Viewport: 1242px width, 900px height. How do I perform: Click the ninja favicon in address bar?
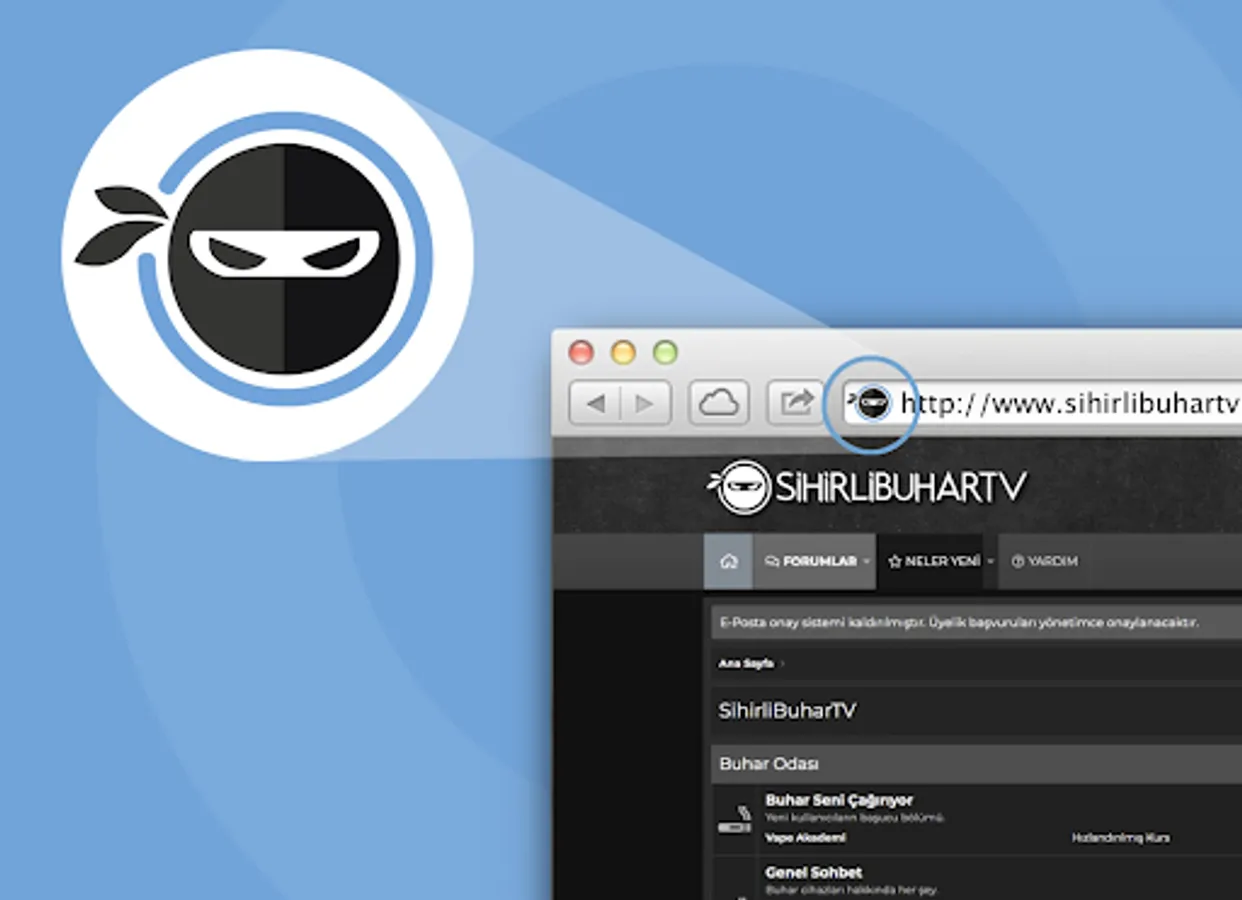click(871, 403)
